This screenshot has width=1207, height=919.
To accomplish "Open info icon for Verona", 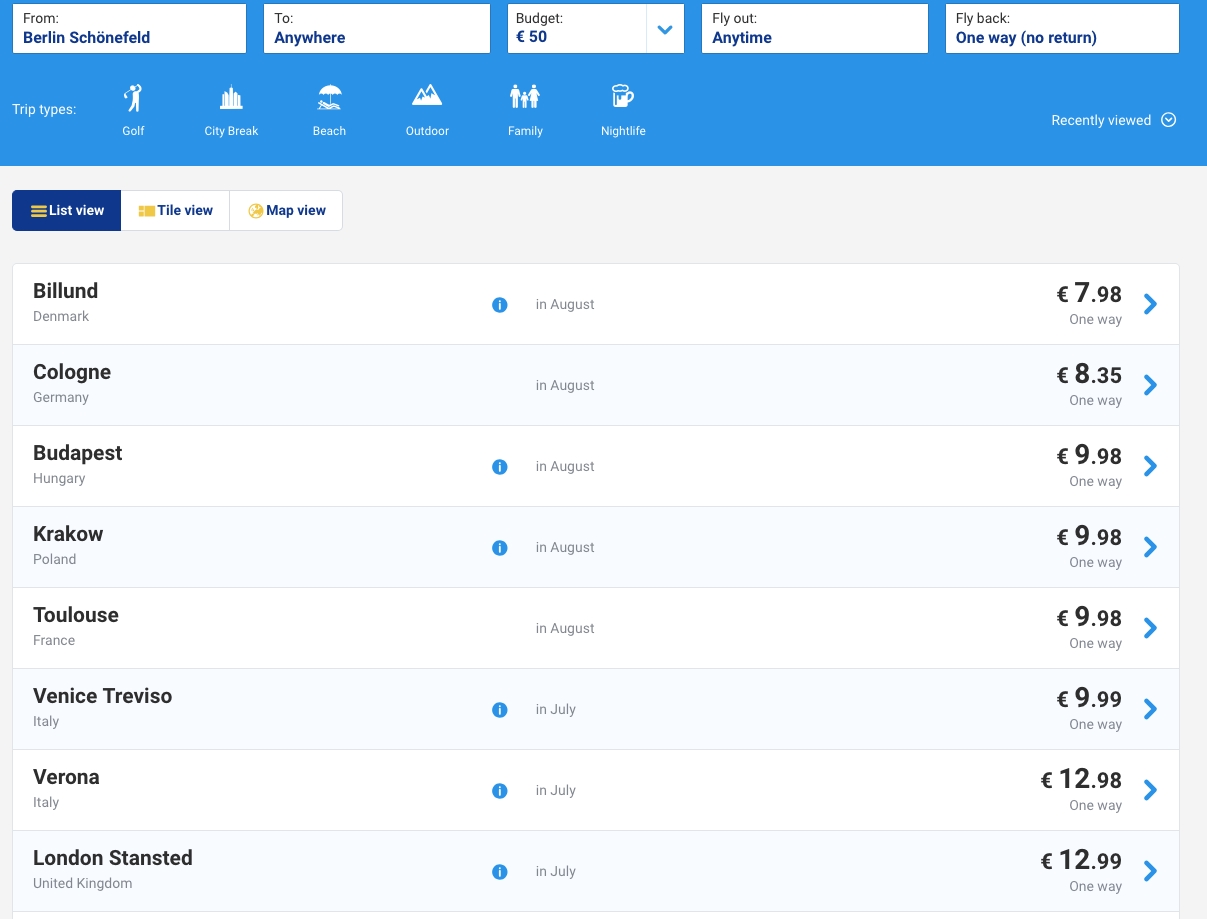I will pos(500,791).
